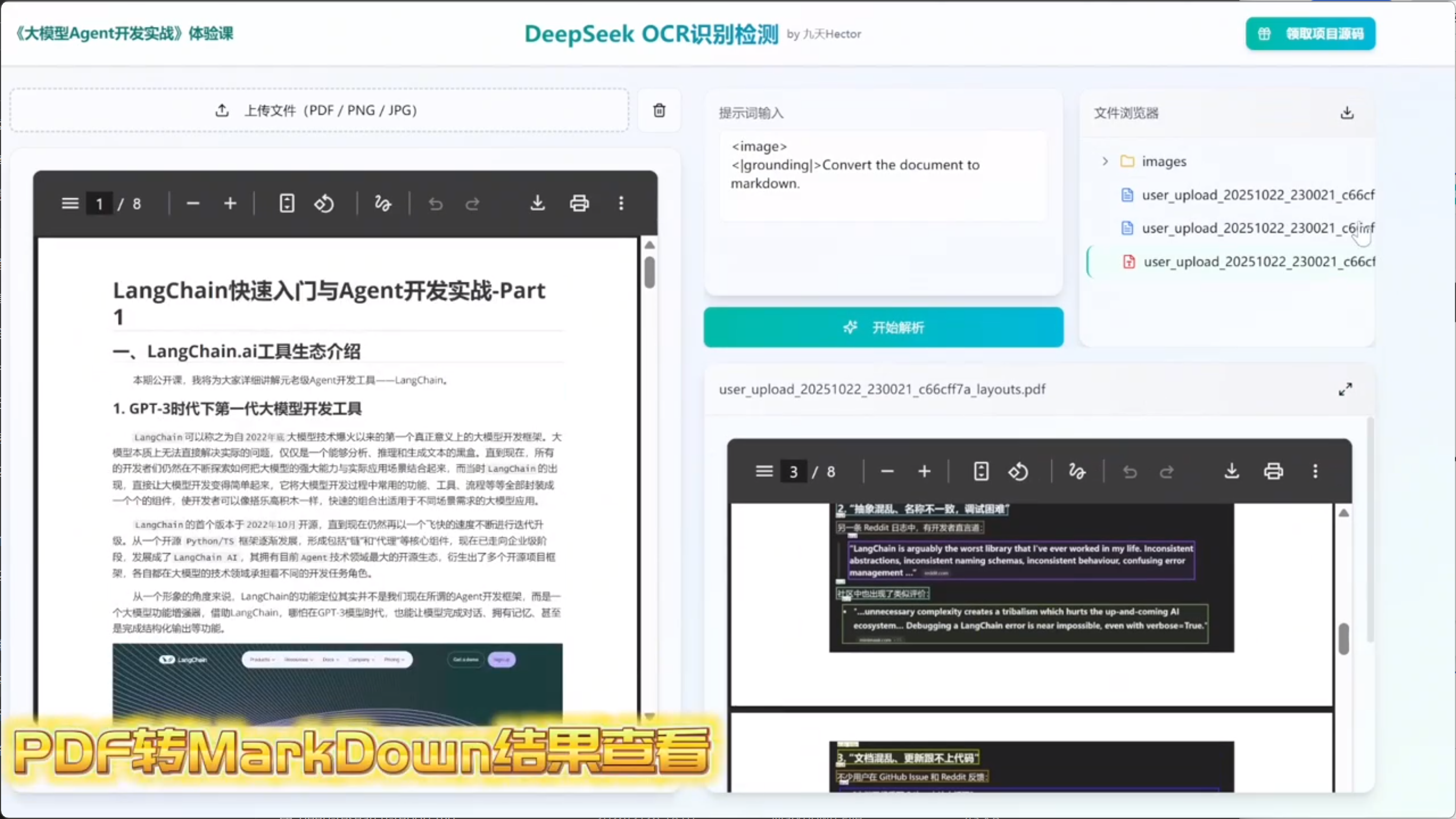
Task: Zoom out in left PDF viewer
Action: pos(193,204)
